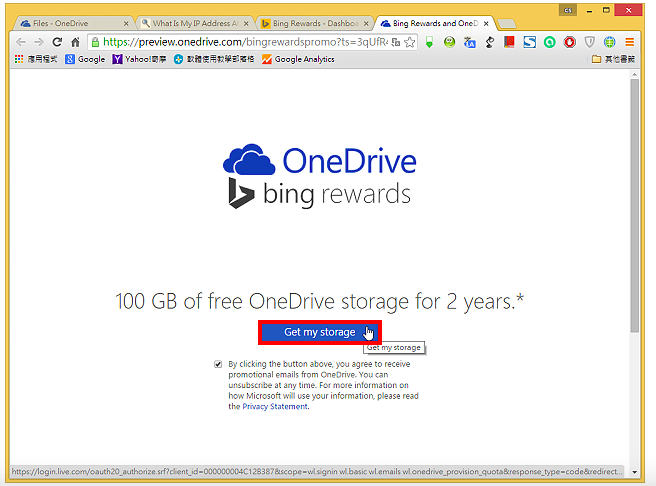The image size is (656, 486).
Task: Go back to the previous page
Action: pos(21,42)
